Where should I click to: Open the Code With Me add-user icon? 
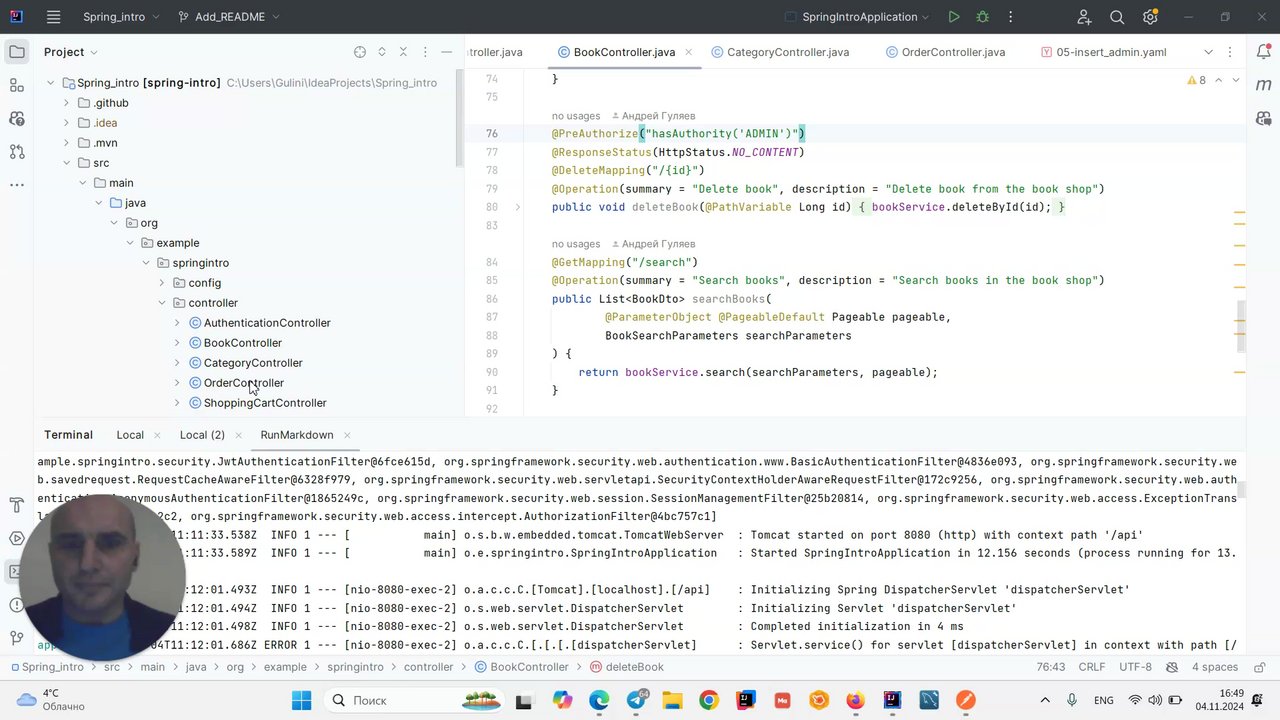point(1084,17)
